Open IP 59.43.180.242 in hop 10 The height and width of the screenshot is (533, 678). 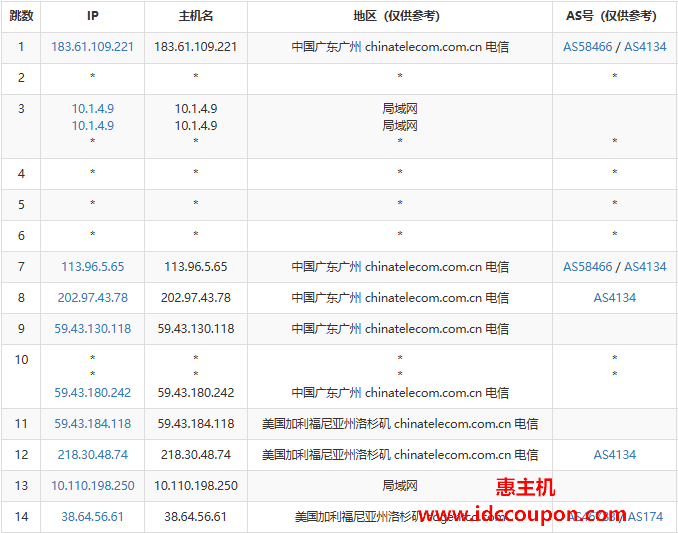pyautogui.click(x=92, y=393)
